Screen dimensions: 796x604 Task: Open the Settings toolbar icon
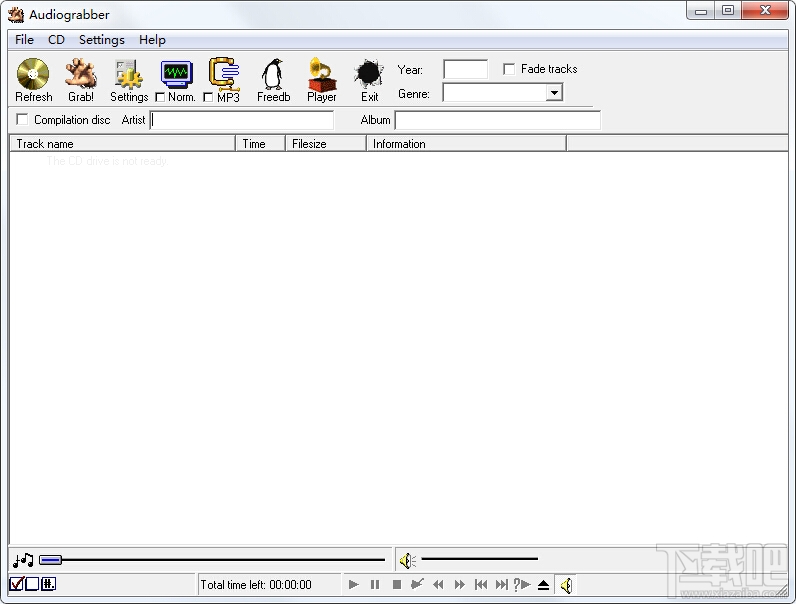pos(129,74)
